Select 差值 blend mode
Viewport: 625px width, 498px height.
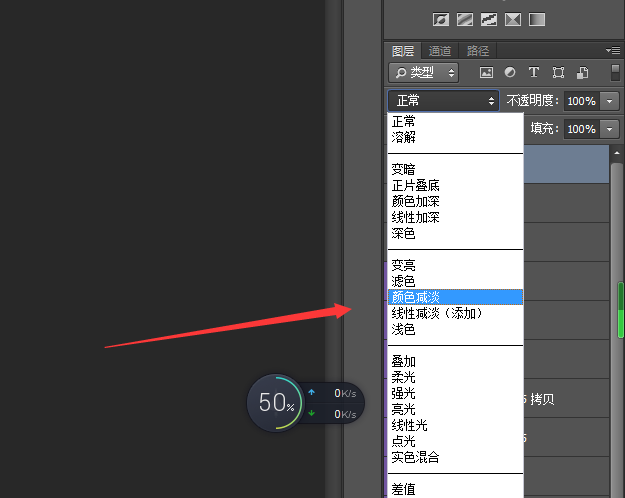455,489
